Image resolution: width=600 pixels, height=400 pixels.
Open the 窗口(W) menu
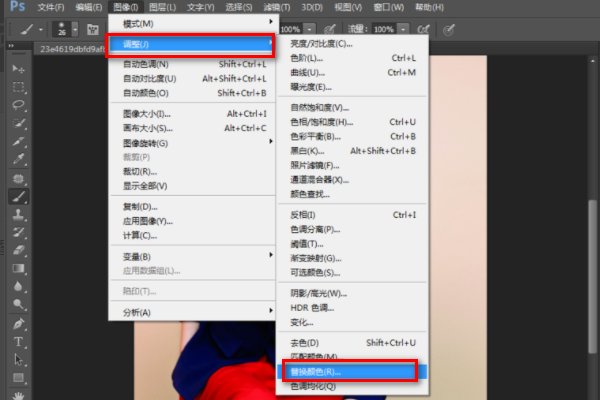(388, 7)
